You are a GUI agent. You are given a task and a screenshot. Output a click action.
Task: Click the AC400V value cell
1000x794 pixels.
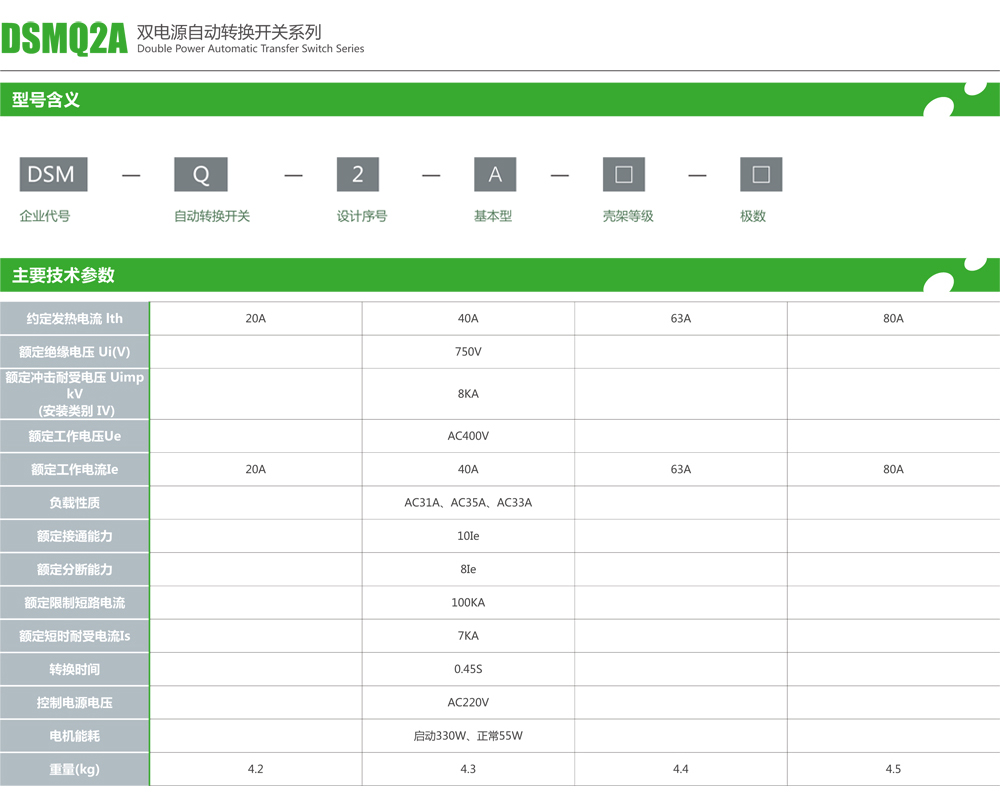[x=468, y=436]
